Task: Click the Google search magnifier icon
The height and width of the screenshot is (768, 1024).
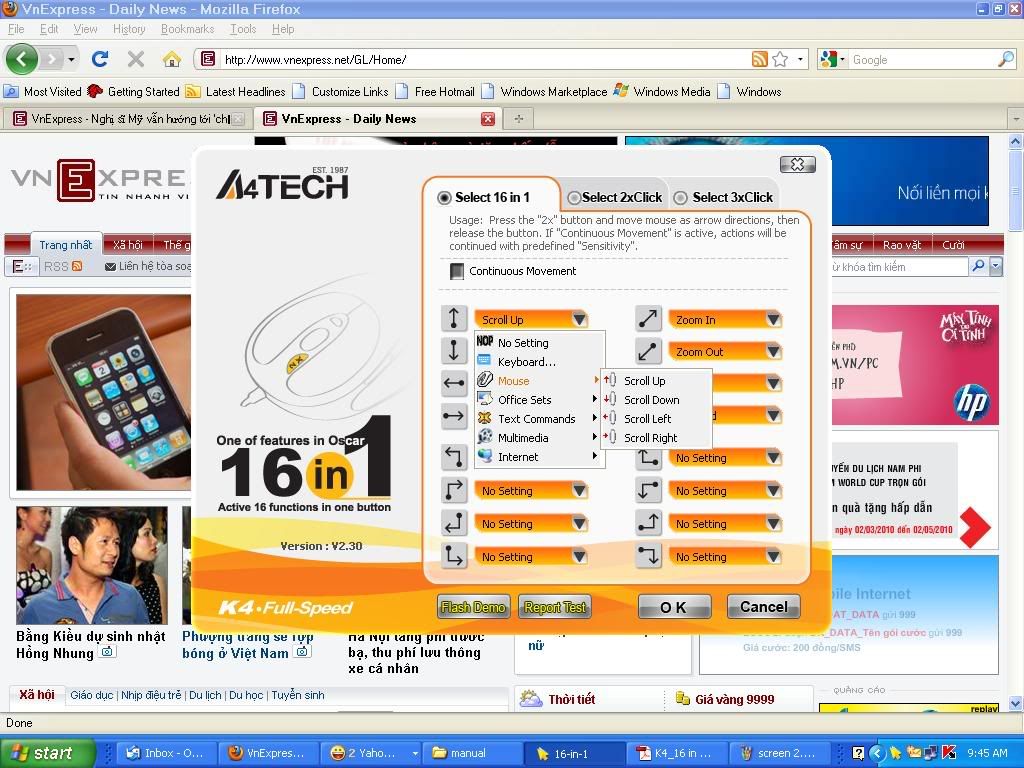Action: pos(1006,59)
